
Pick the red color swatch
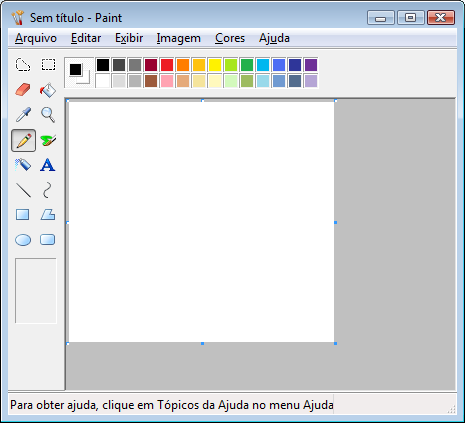pos(167,65)
